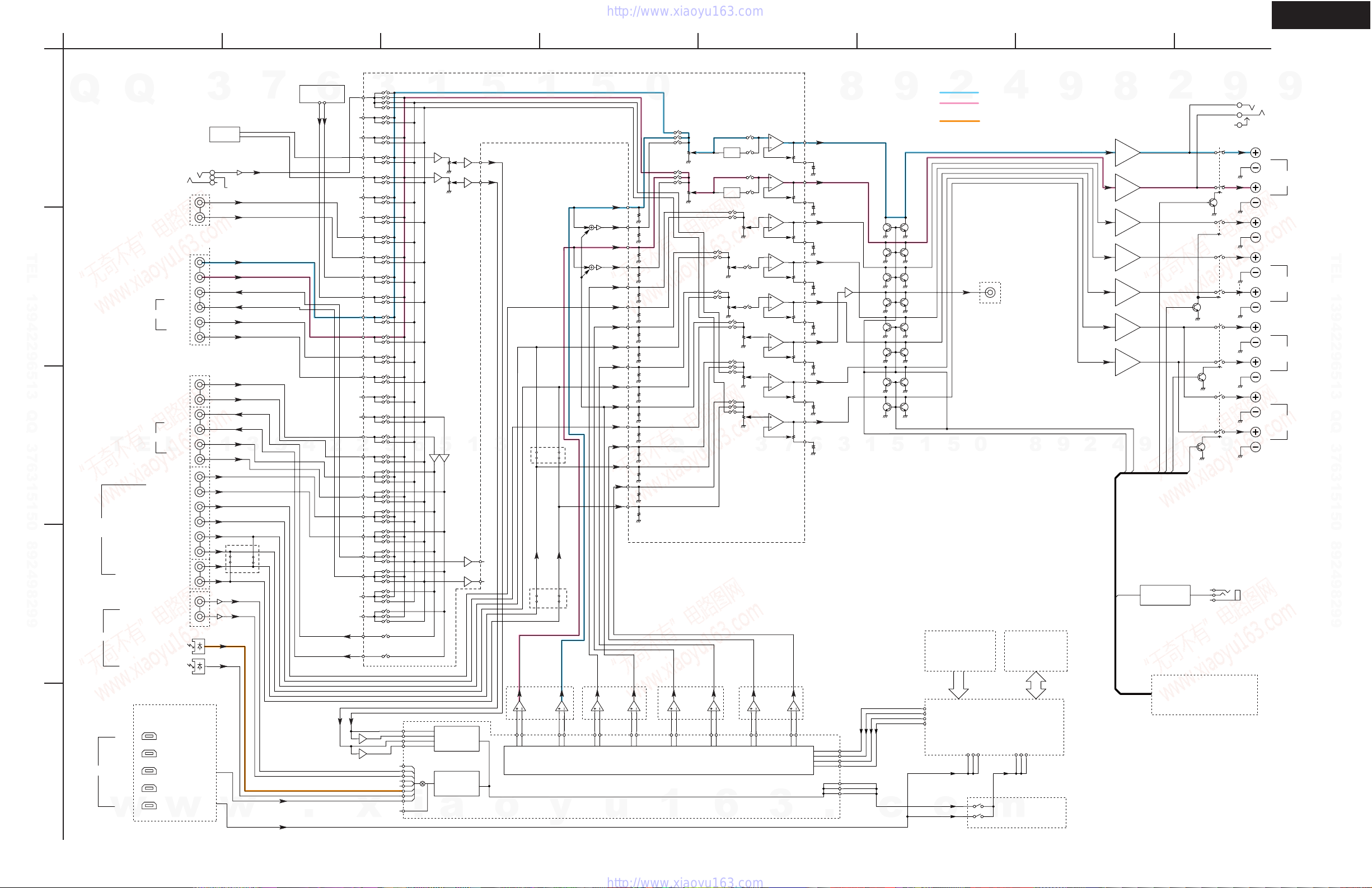This screenshot has width=1372, height=888.
Task: Click the lone coaxial jack in the center dashed box
Action: tap(990, 293)
